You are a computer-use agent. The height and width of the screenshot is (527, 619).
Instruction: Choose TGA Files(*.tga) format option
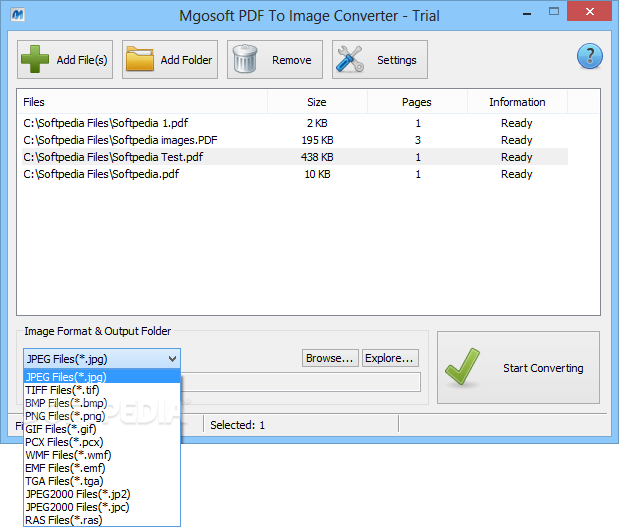pyautogui.click(x=102, y=481)
